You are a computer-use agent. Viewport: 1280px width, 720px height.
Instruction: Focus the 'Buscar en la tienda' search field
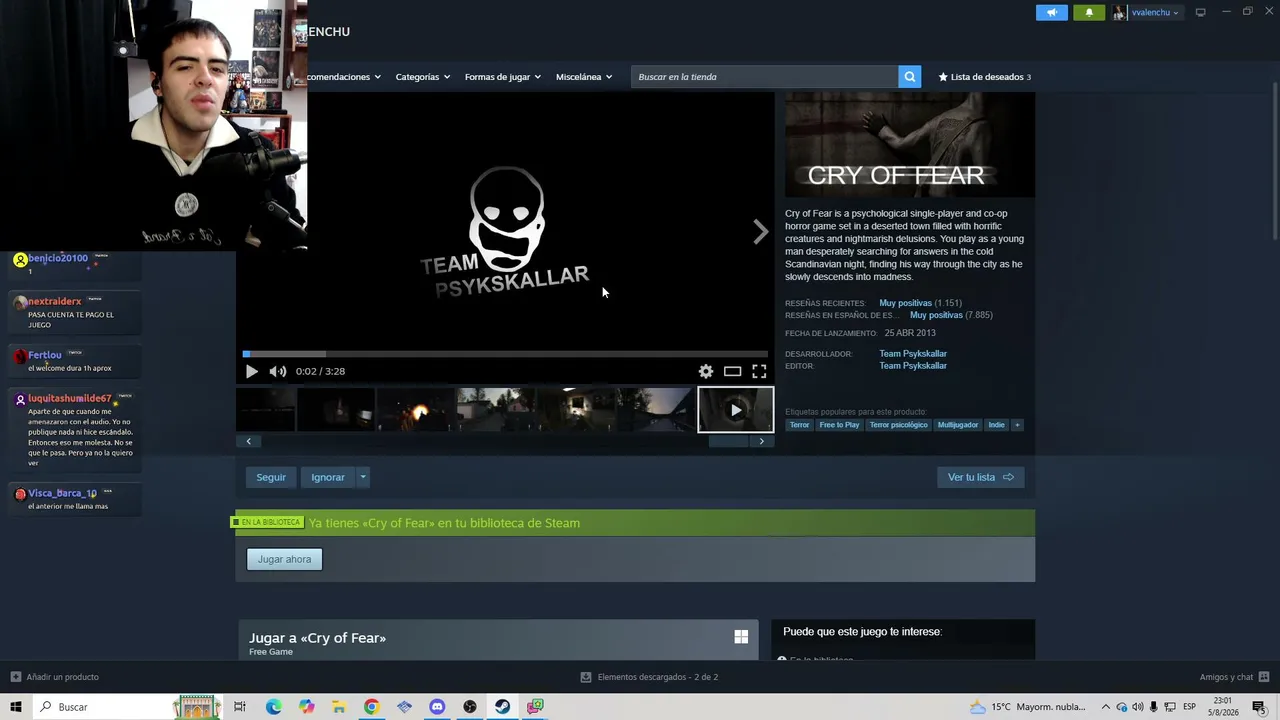point(765,77)
